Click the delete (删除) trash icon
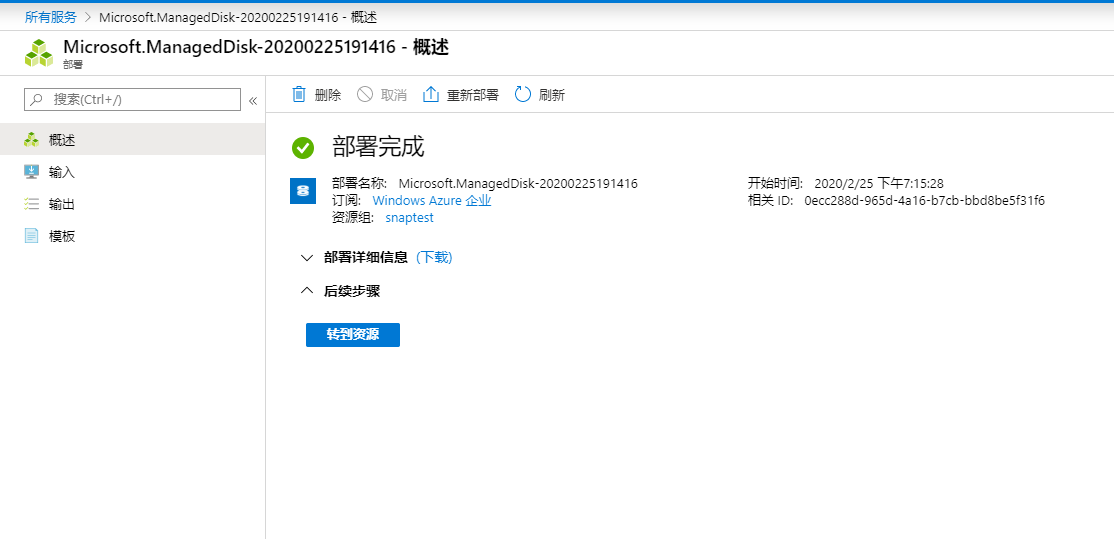Screen dimensions: 1114x539 (299, 94)
